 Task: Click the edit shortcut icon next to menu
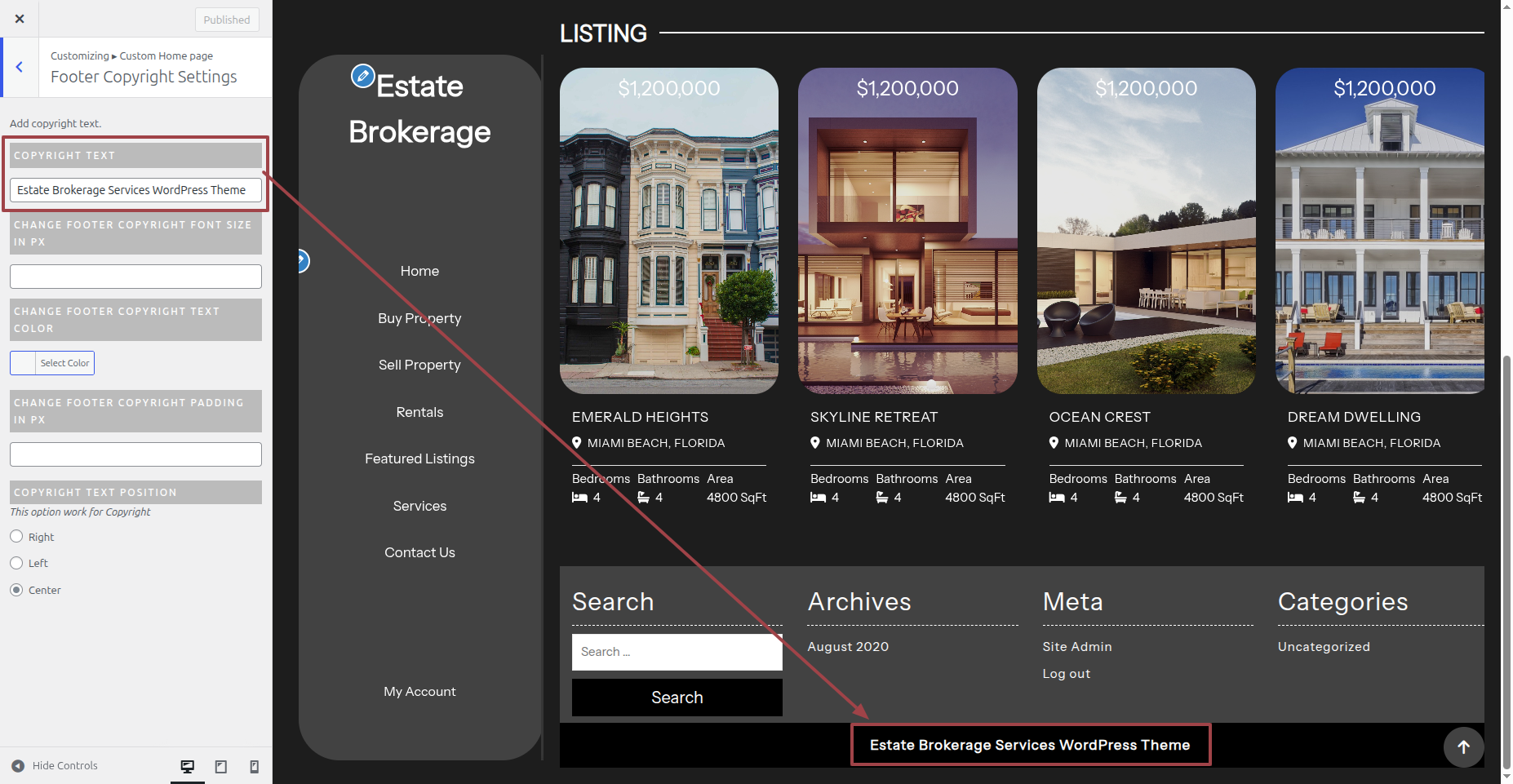303,261
